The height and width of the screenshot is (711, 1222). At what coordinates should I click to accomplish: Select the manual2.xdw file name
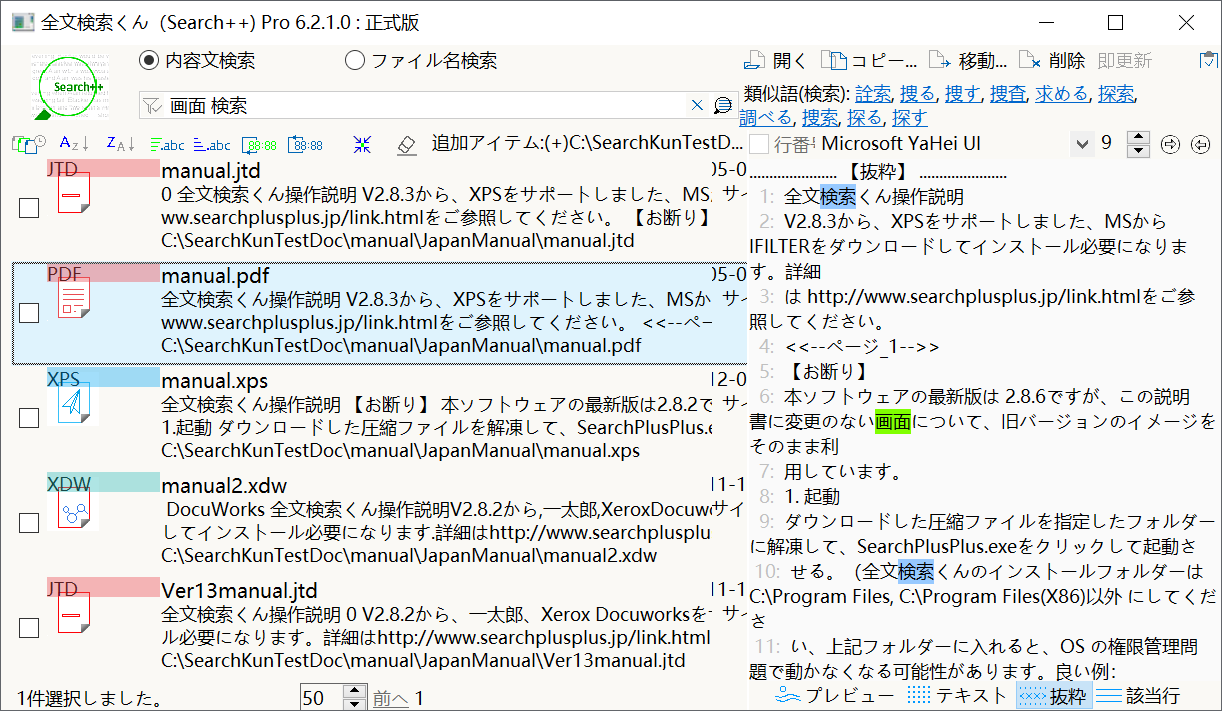point(223,485)
